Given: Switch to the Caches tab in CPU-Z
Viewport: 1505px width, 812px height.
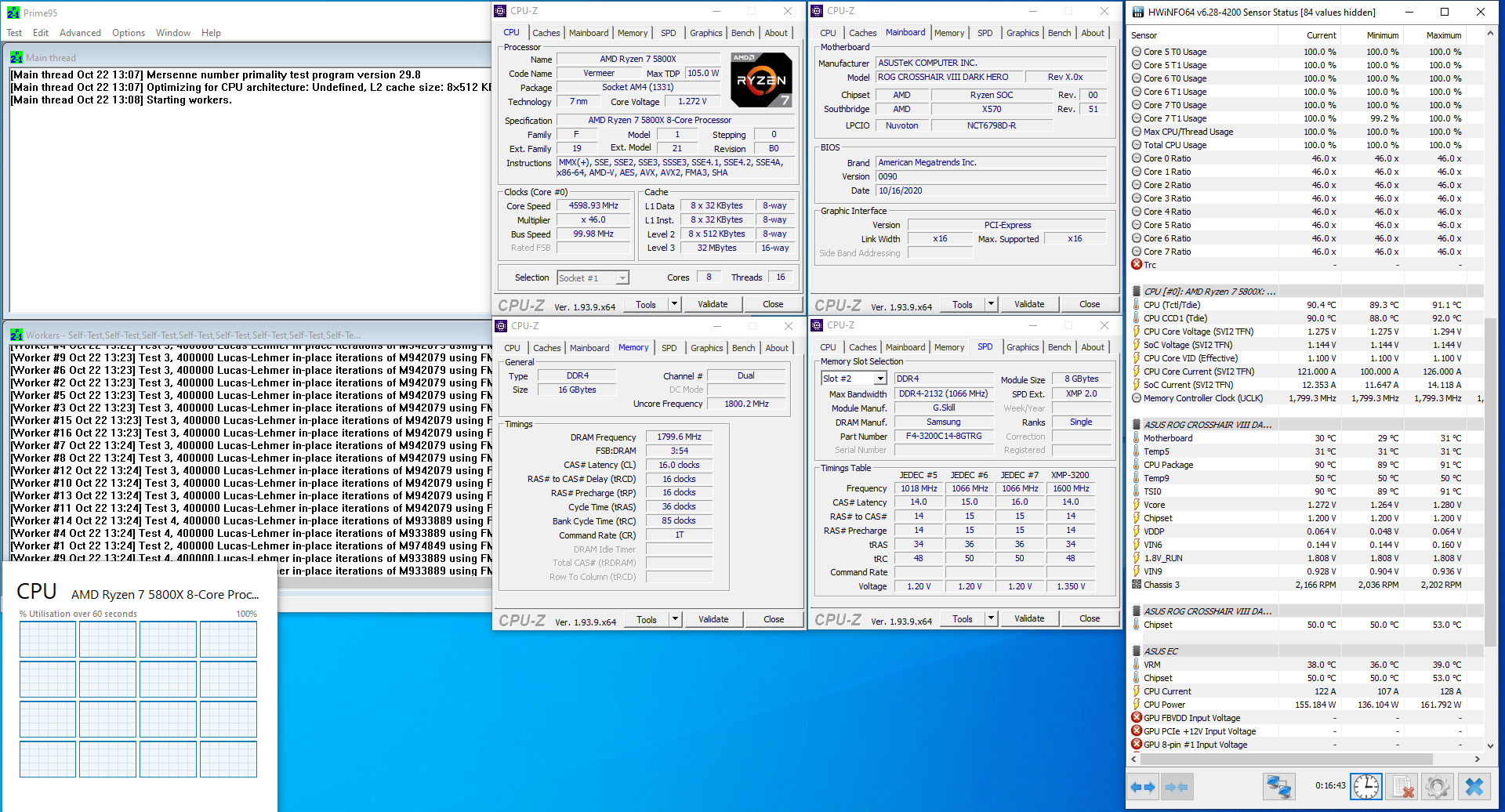Looking at the screenshot, I should 546,32.
